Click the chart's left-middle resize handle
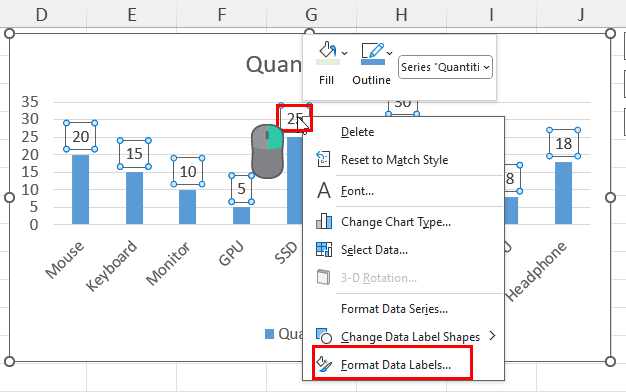 click(9, 197)
